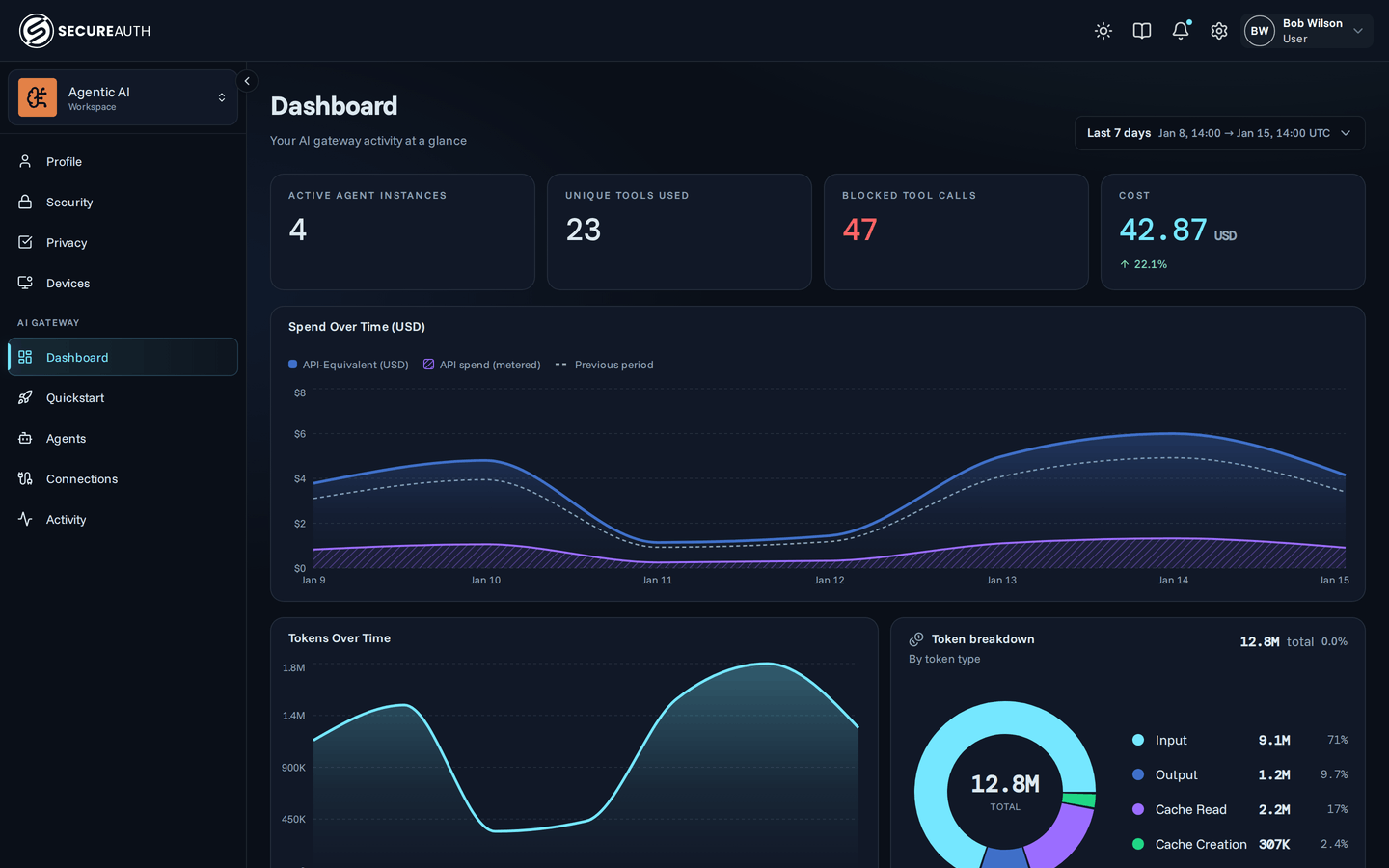Image resolution: width=1389 pixels, height=868 pixels.
Task: Click the Input legend color dot
Action: coord(1138,740)
